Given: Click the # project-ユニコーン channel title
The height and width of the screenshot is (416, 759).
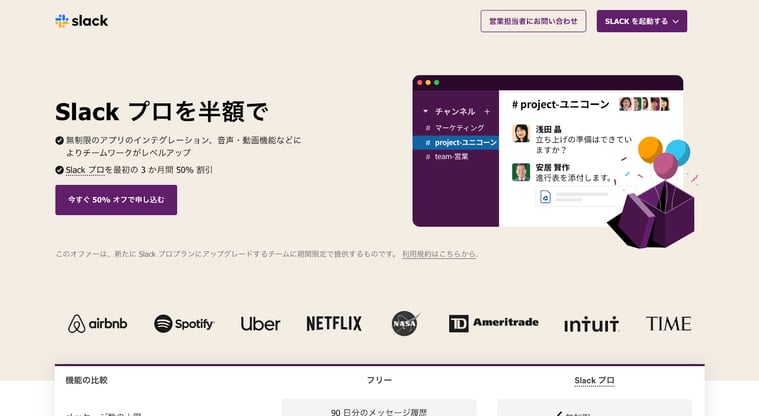Looking at the screenshot, I should click(561, 105).
